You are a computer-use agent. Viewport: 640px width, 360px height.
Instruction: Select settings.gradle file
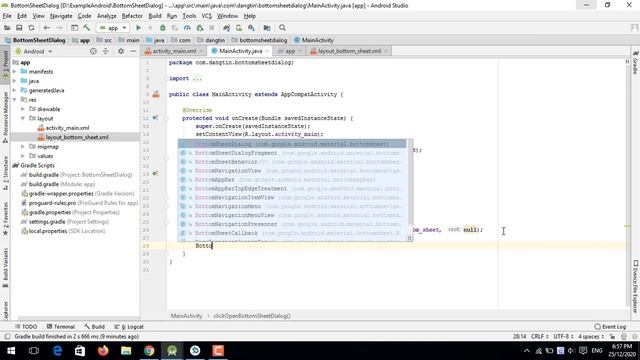[x=65, y=222]
